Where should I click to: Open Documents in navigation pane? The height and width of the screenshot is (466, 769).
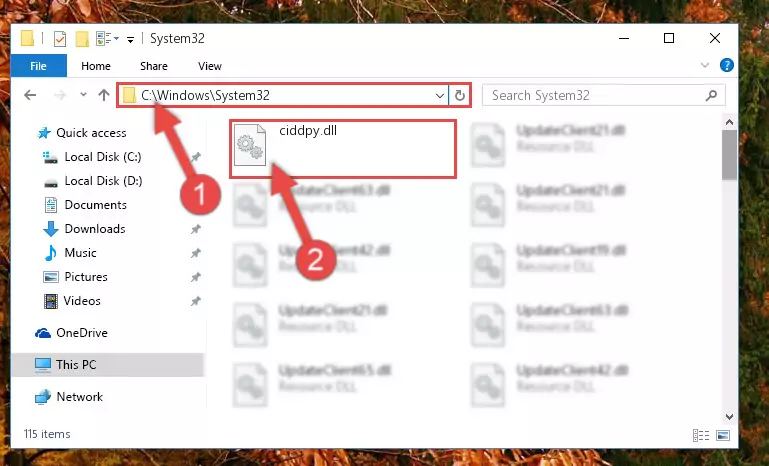click(96, 205)
